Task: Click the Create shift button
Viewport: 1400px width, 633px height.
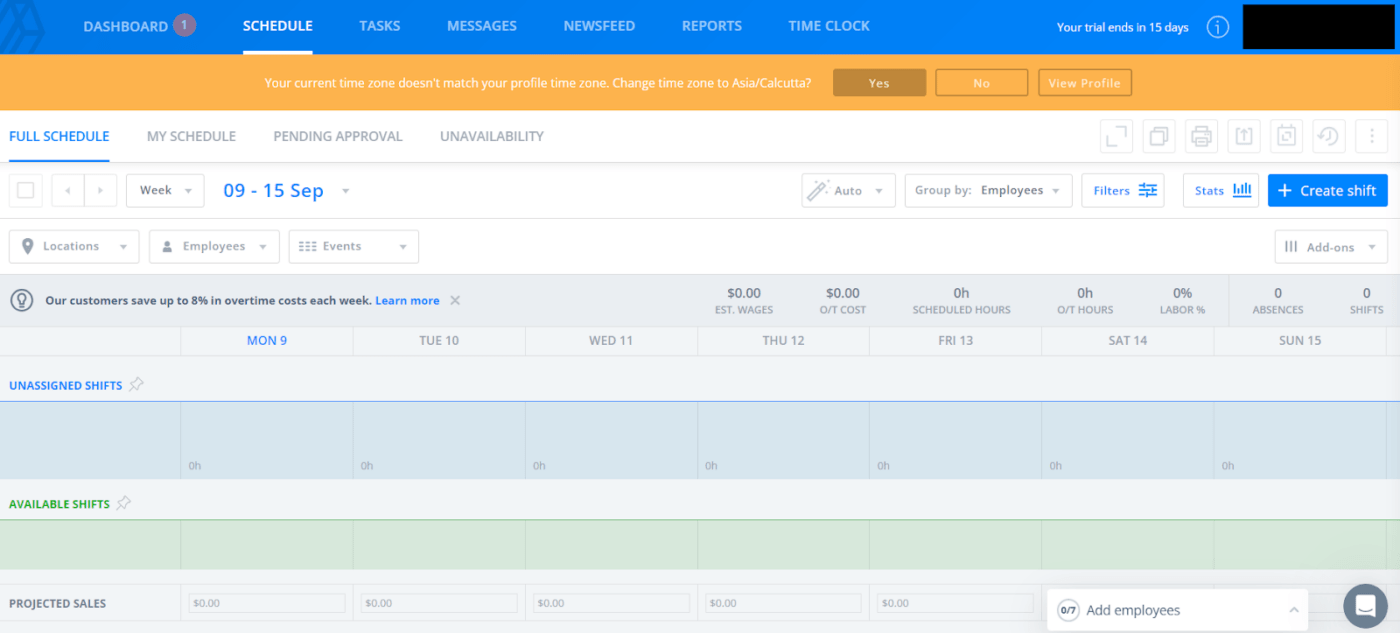Action: pos(1328,190)
